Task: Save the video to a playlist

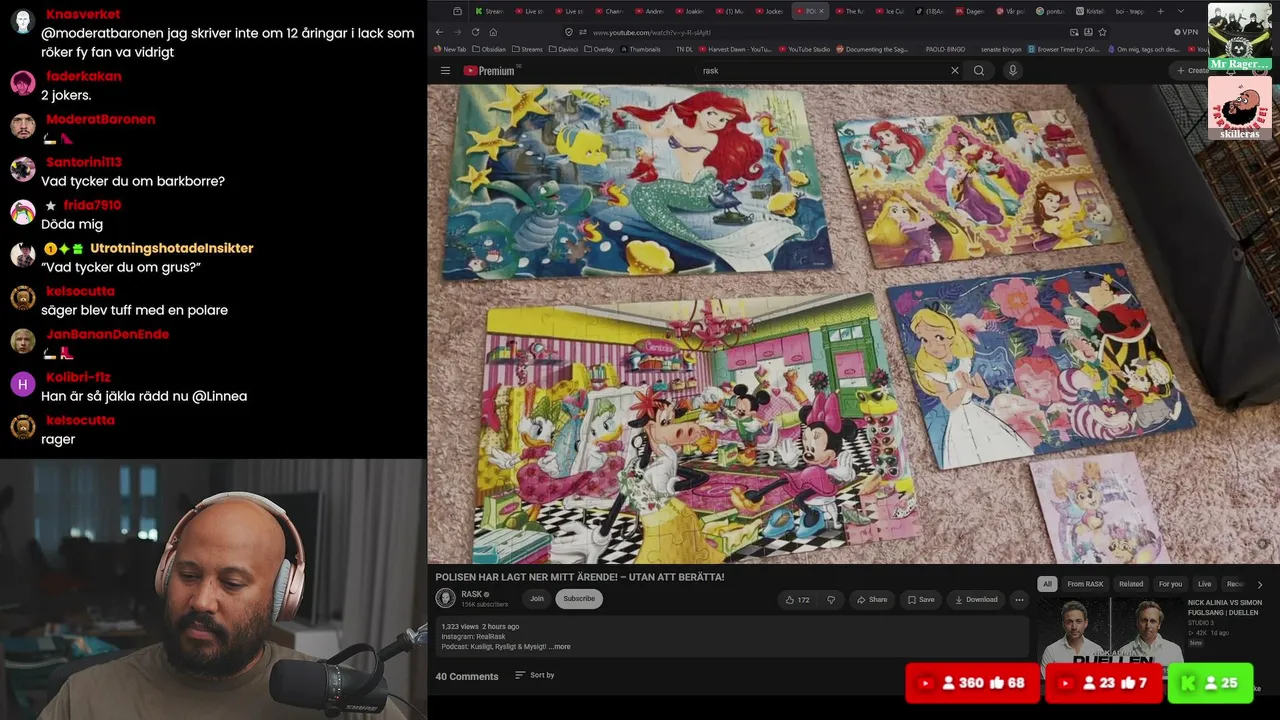Action: (921, 600)
